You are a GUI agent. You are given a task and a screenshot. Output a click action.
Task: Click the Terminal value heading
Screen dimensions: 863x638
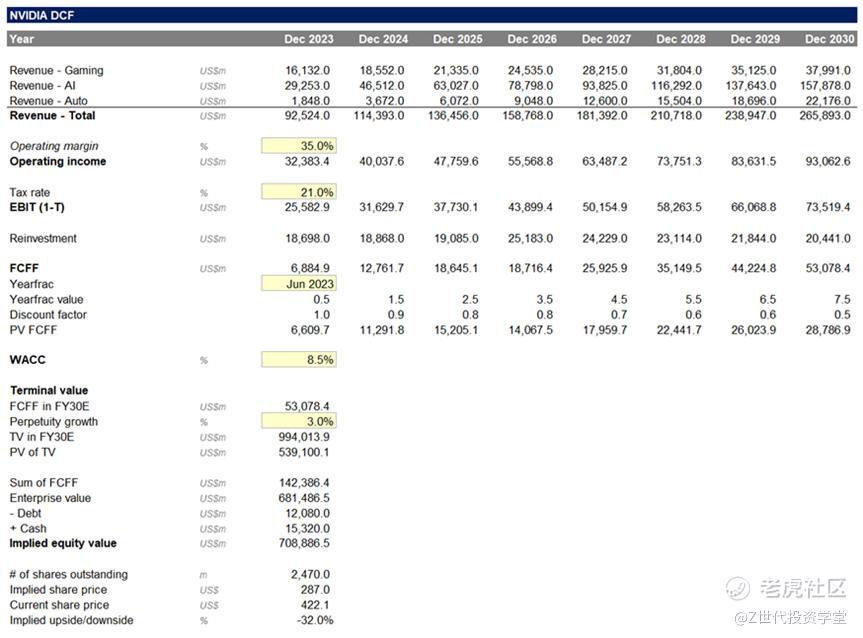[49, 390]
